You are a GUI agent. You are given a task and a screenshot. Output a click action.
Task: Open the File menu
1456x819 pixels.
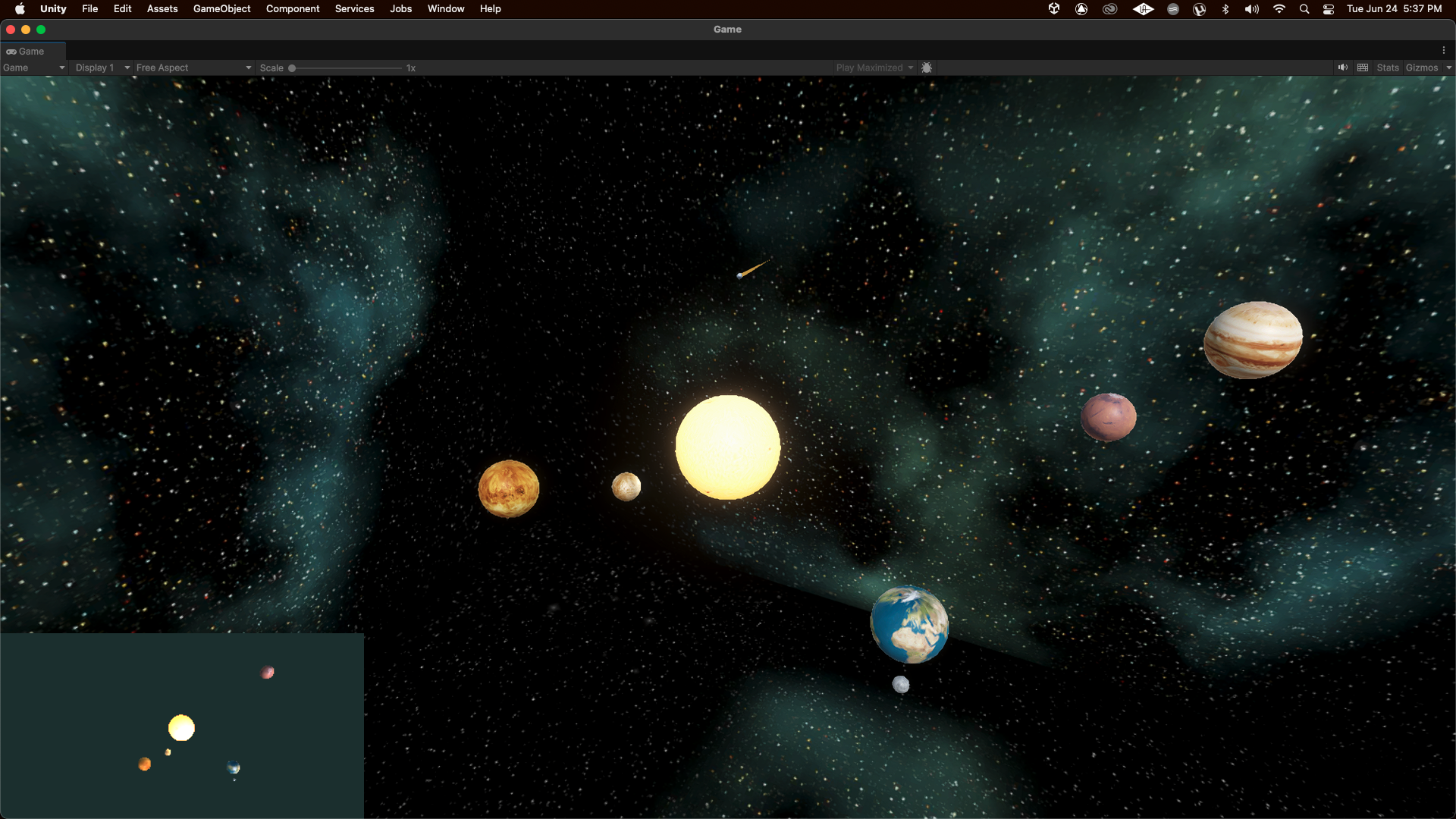[90, 9]
